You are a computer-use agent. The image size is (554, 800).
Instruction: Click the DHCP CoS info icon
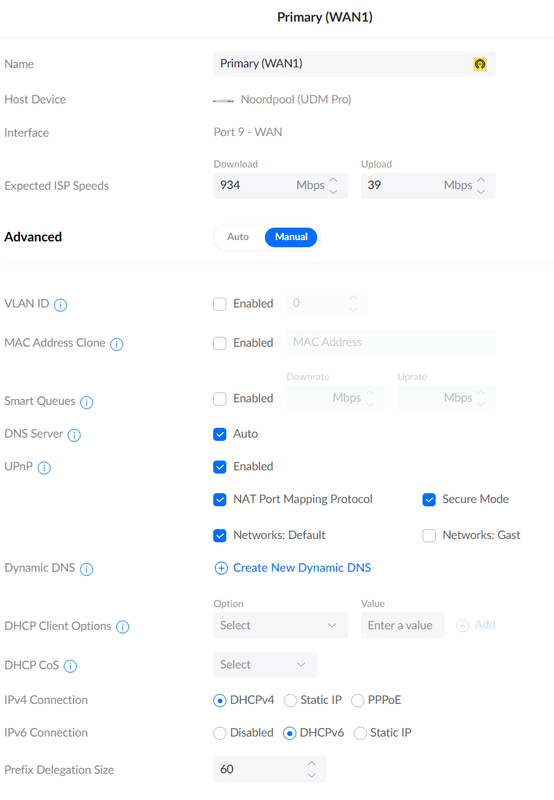point(70,666)
